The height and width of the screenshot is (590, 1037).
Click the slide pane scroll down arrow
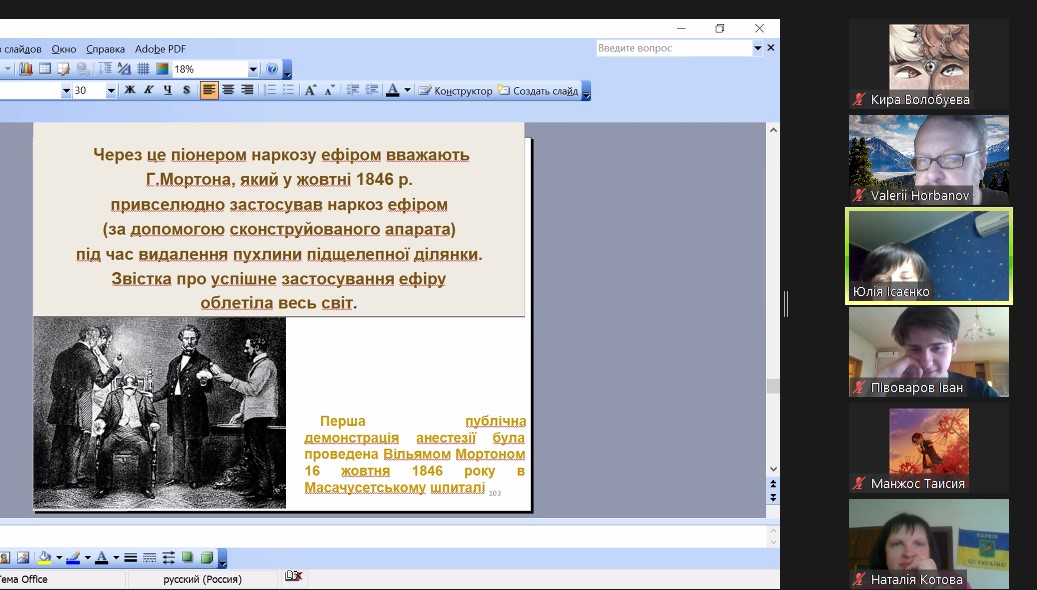(773, 470)
